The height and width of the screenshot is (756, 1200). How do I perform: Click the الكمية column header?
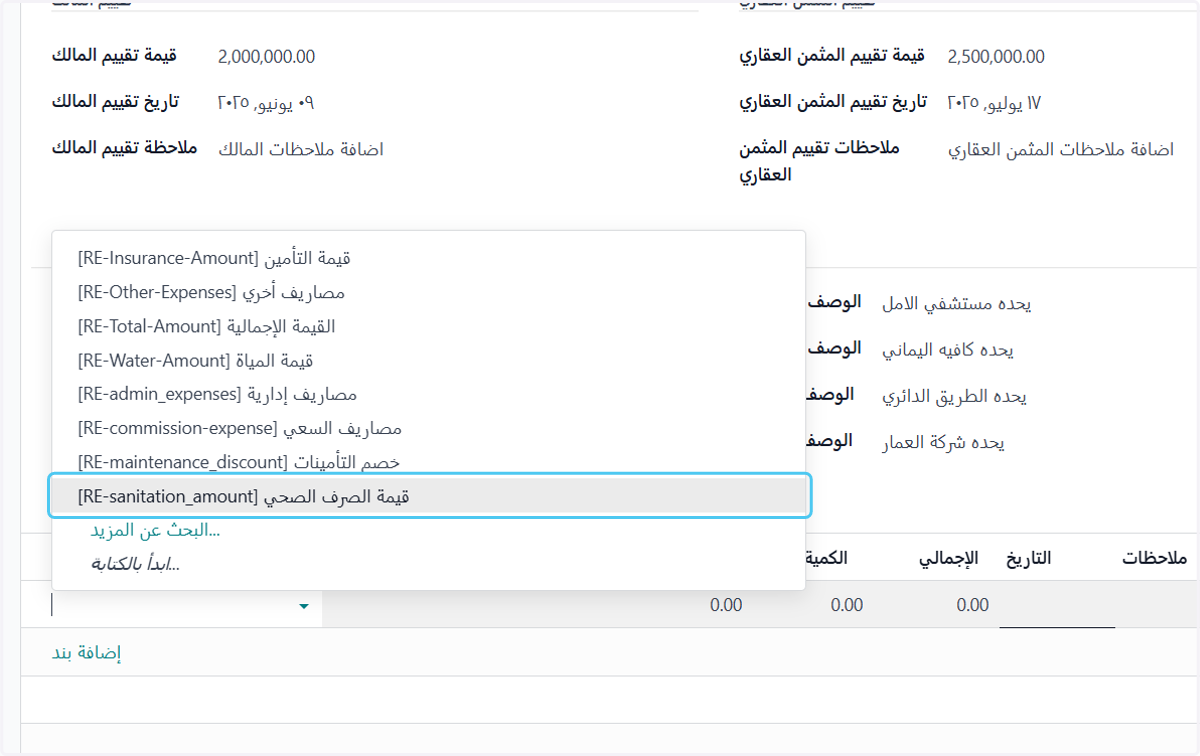click(x=826, y=558)
